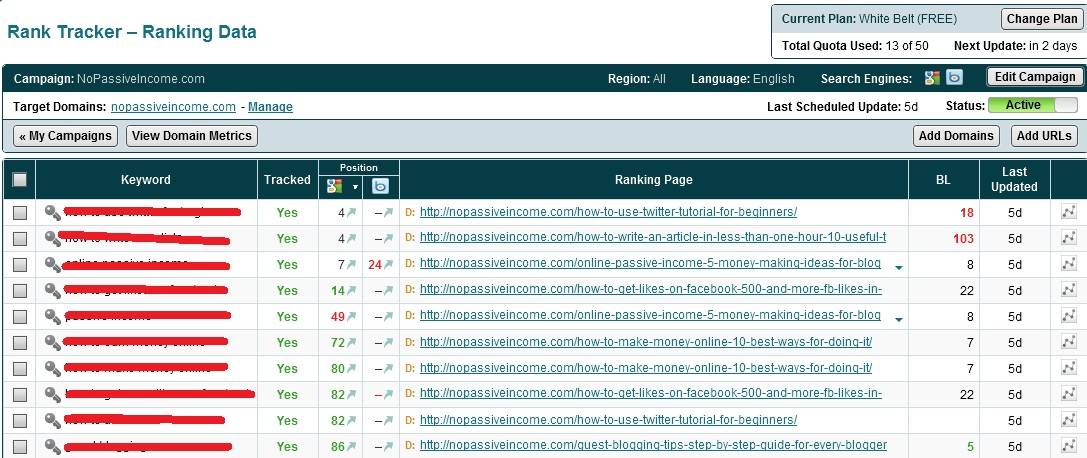
Task: Open how-to-make-money-online link in position 72 row
Action: point(646,342)
